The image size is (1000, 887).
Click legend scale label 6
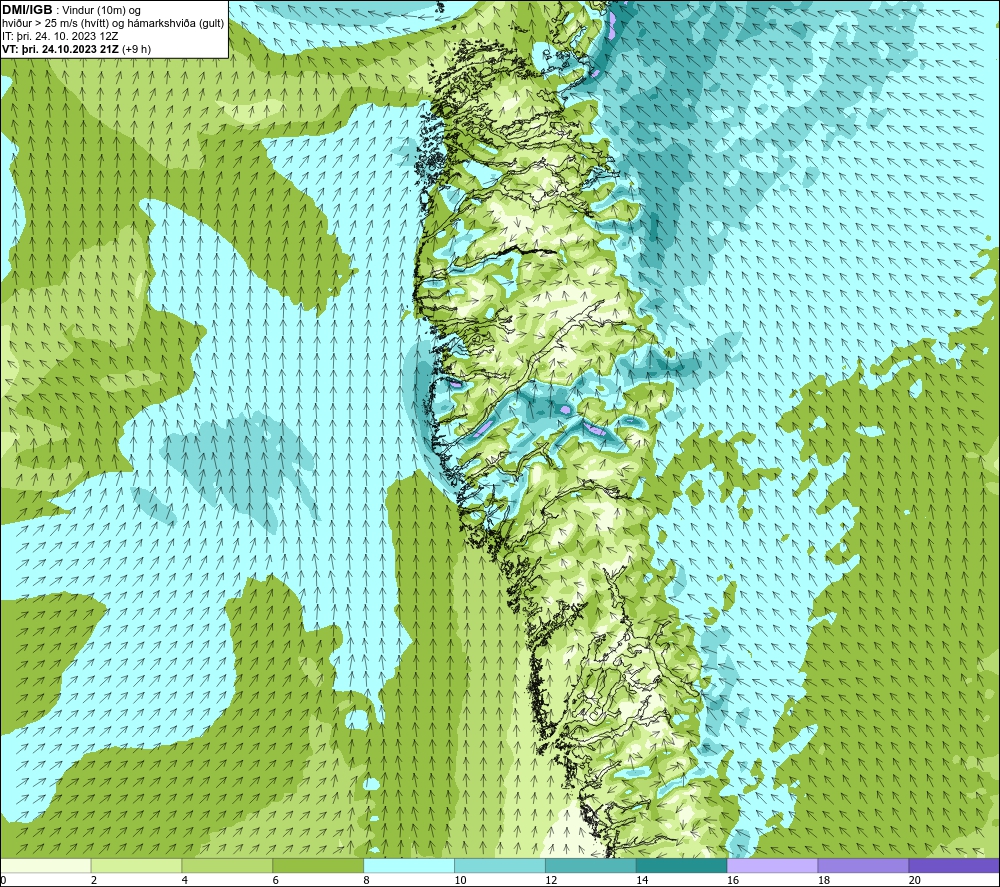click(276, 880)
